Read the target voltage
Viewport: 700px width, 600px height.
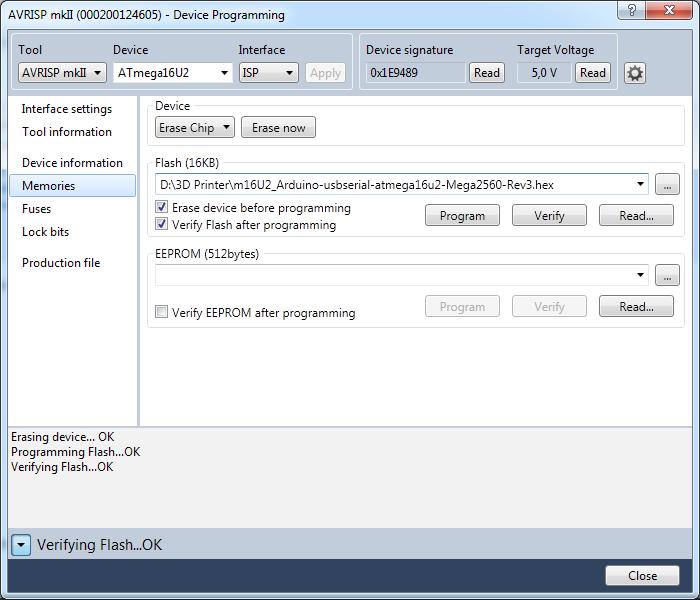tap(593, 73)
